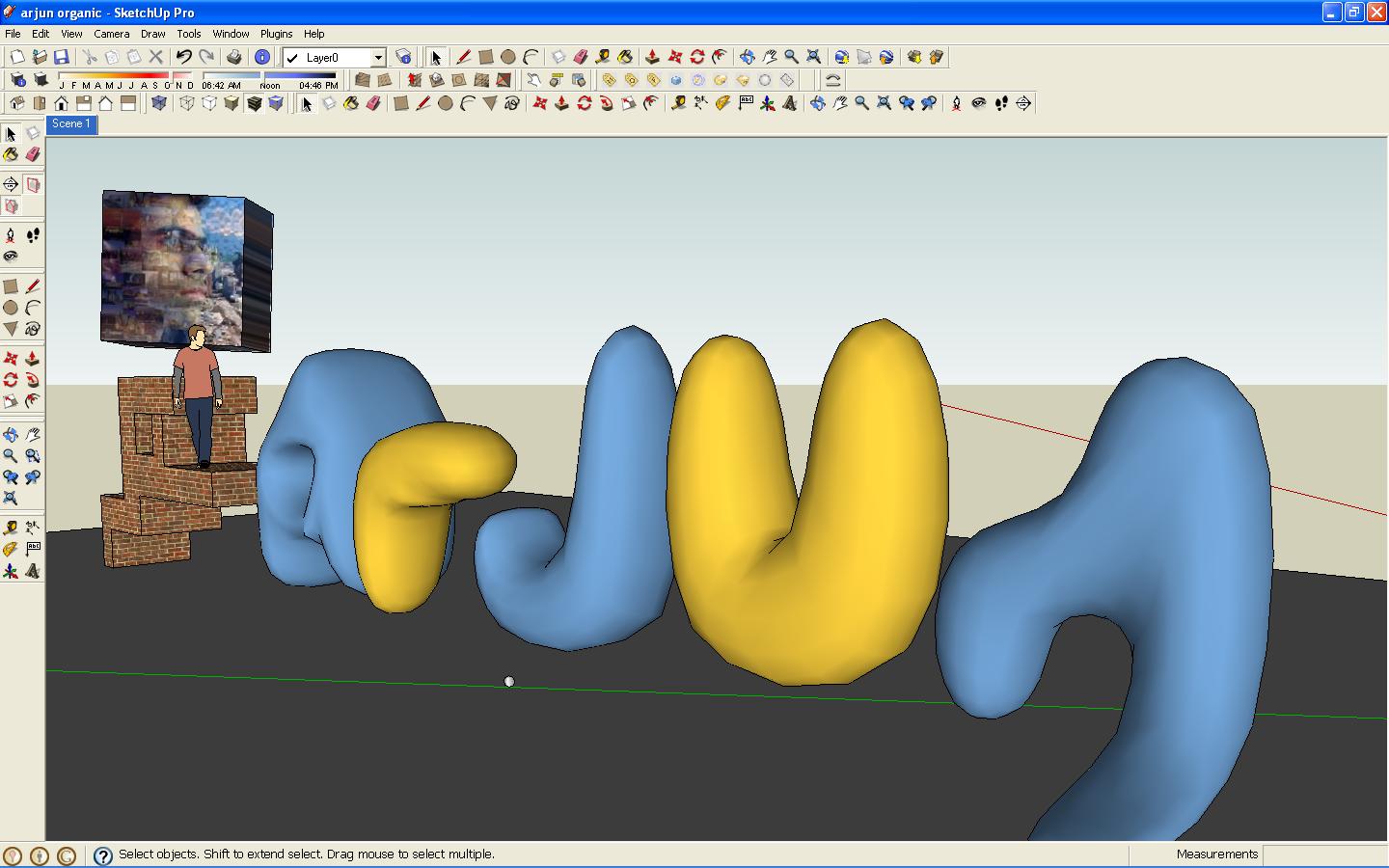The image size is (1389, 868).
Task: Create a new file with New icon
Action: coord(17,57)
